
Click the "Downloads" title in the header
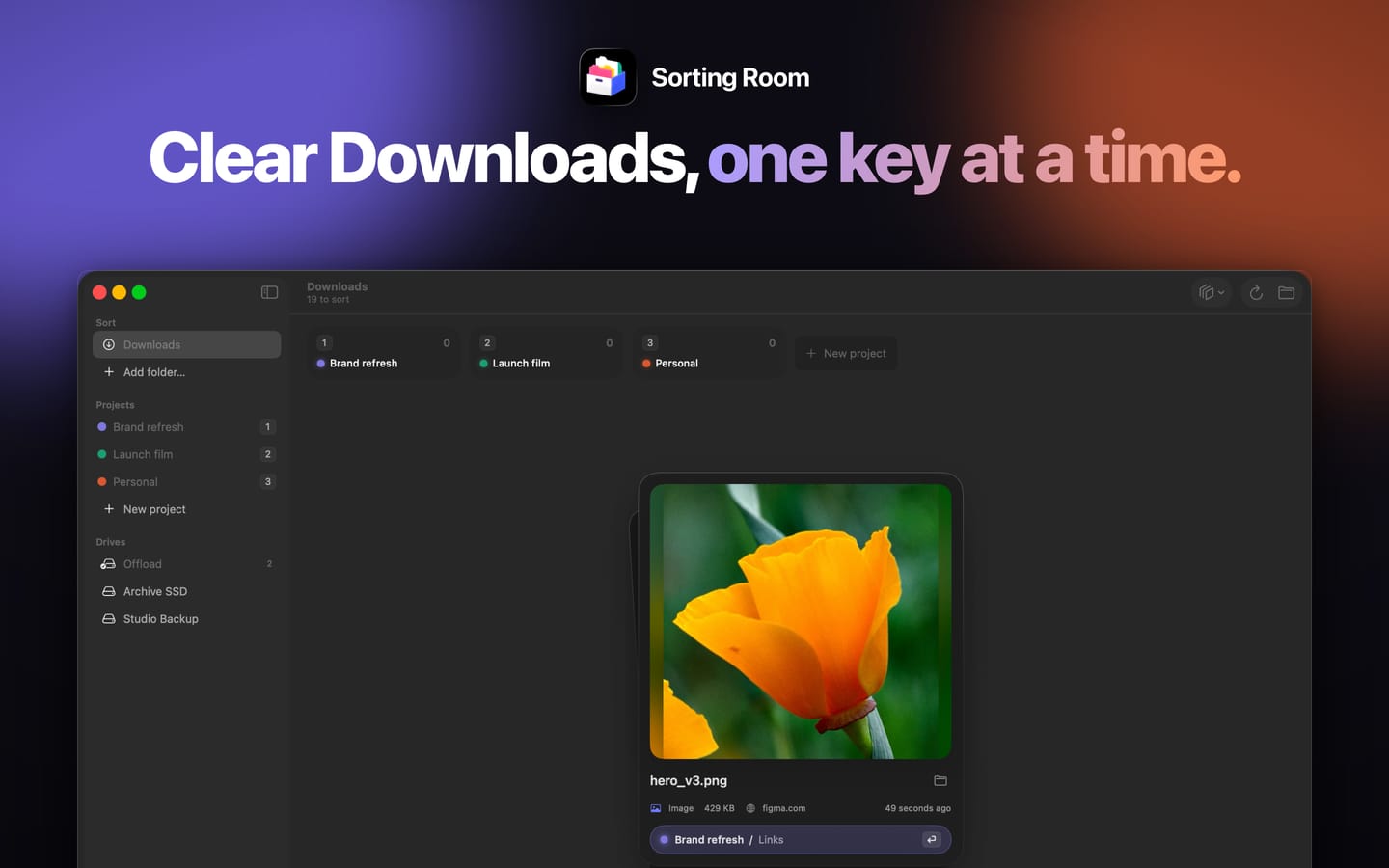tap(338, 286)
